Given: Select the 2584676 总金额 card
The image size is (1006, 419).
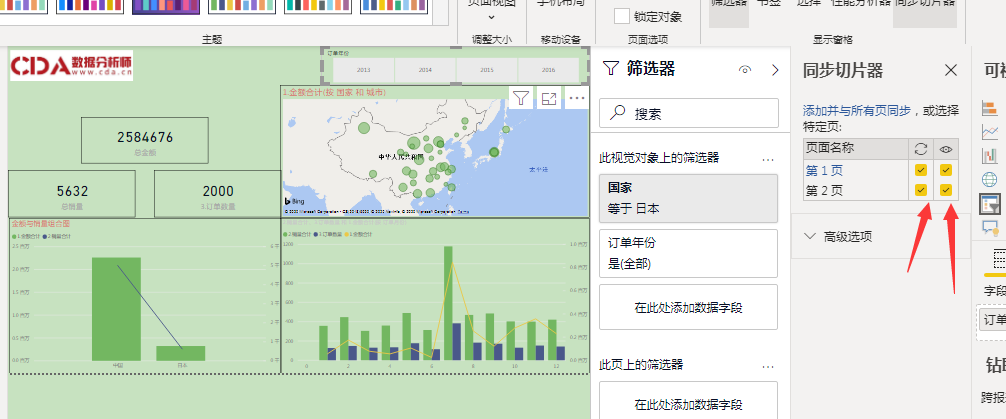Looking at the screenshot, I should (144, 141).
